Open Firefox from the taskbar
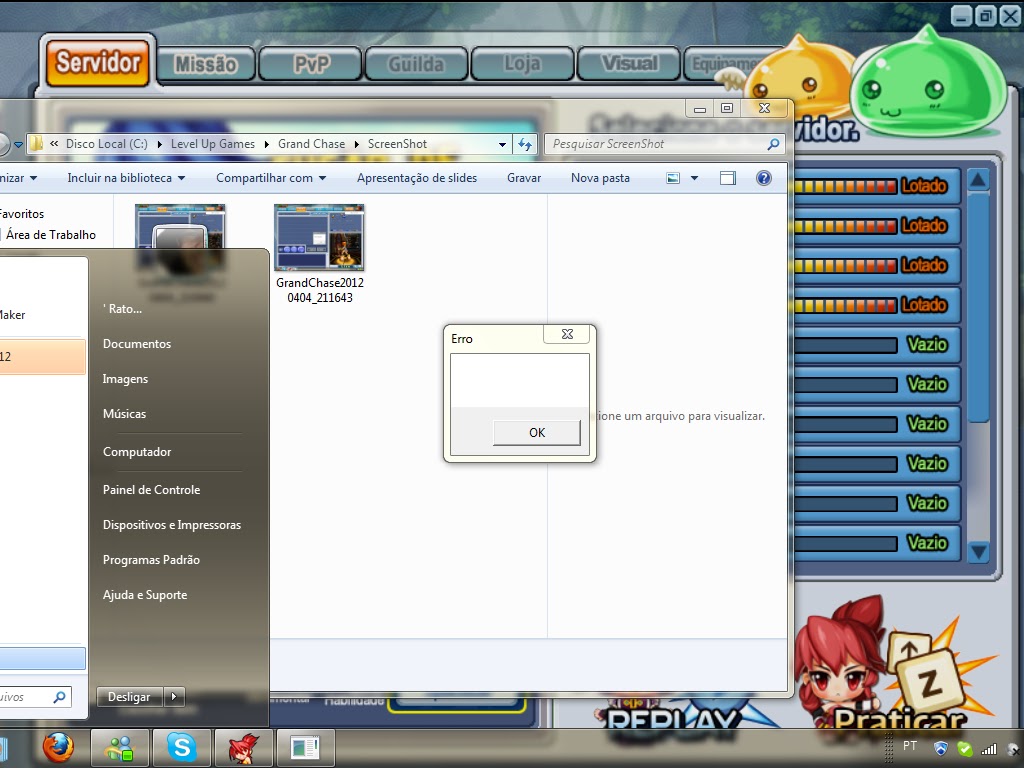 [x=57, y=746]
